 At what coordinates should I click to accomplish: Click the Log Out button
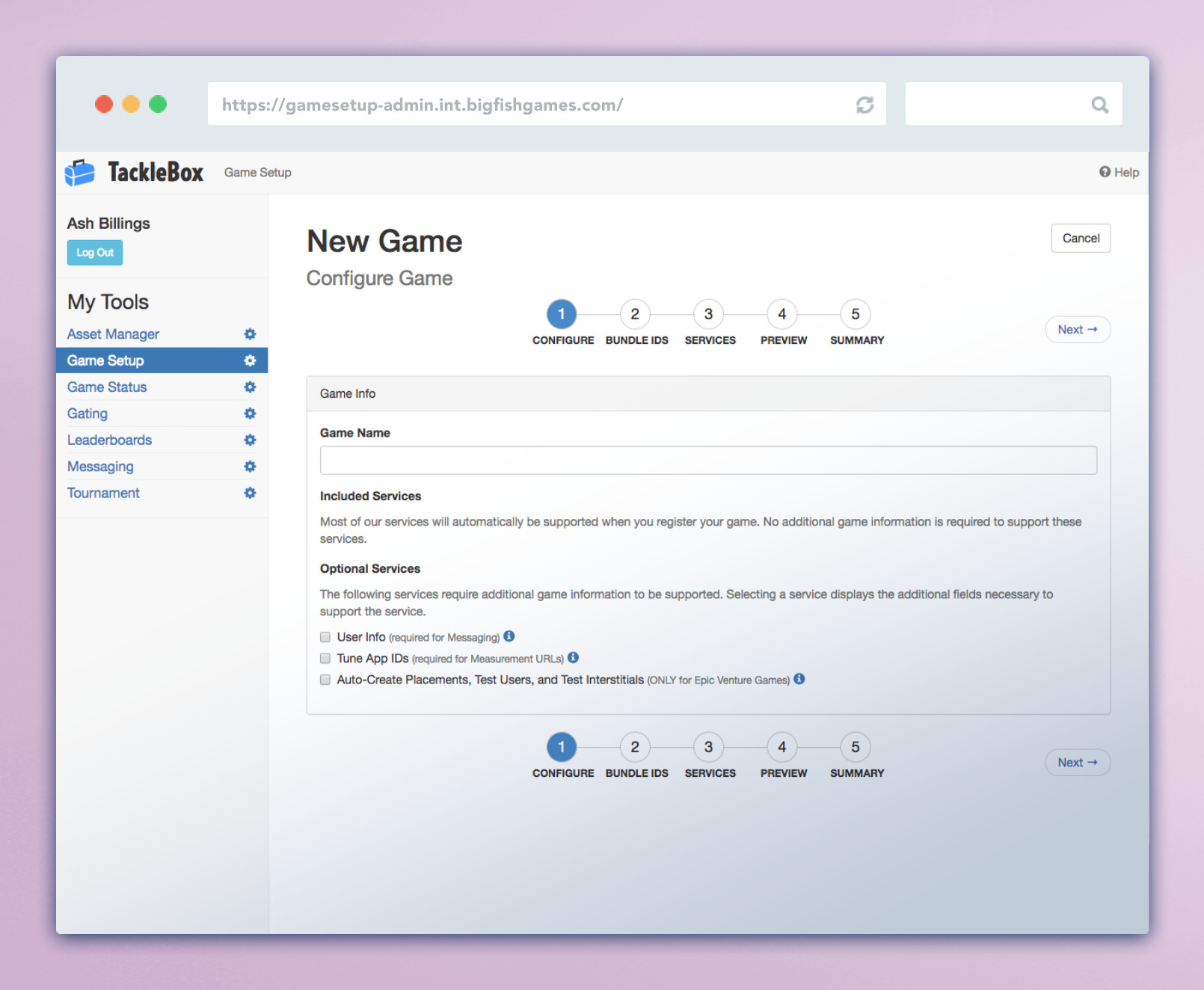pos(95,253)
